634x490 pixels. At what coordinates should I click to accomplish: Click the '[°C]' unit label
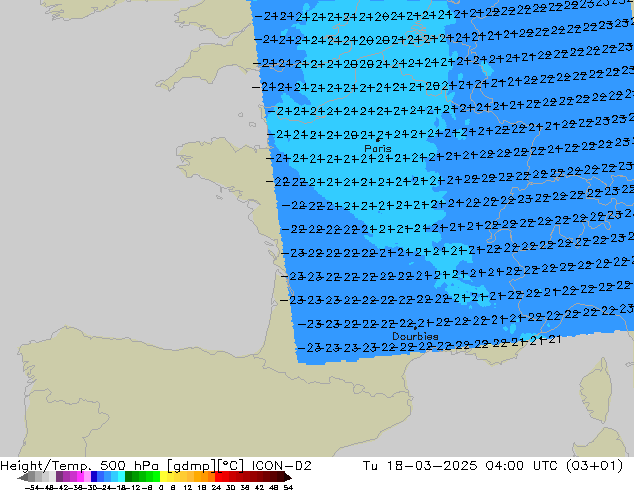pyautogui.click(x=230, y=466)
